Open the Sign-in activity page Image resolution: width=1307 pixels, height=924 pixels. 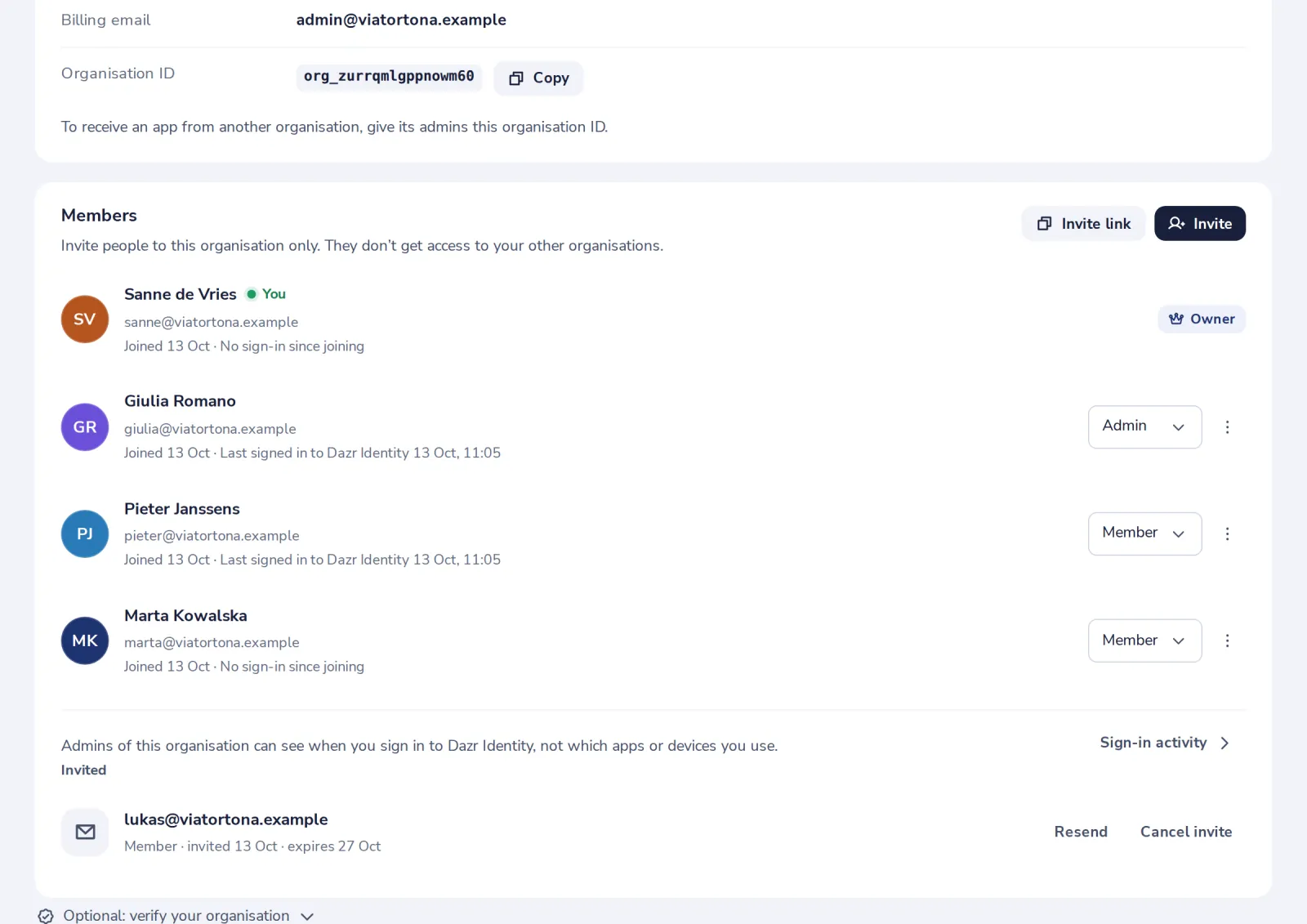coord(1165,743)
